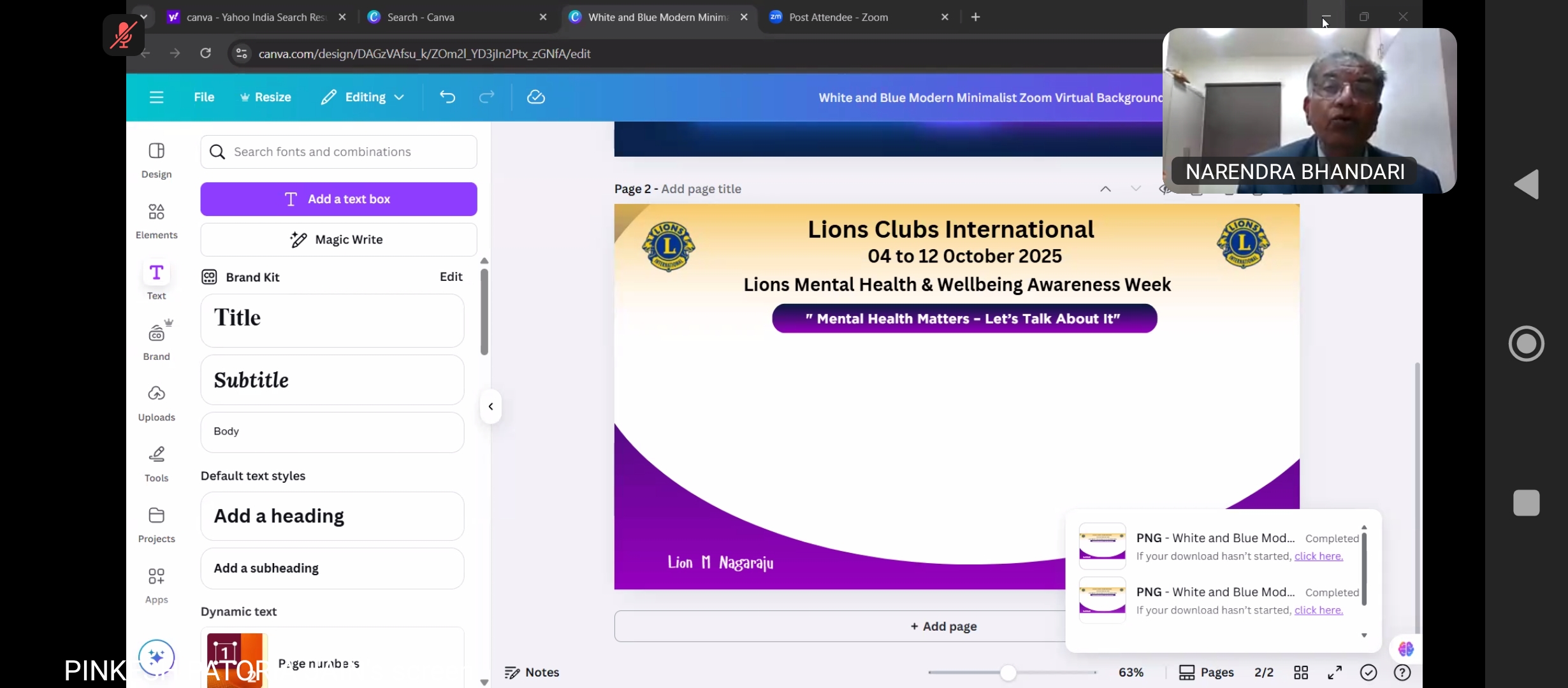The image size is (1568, 688).
Task: Open the File menu
Action: (x=204, y=97)
